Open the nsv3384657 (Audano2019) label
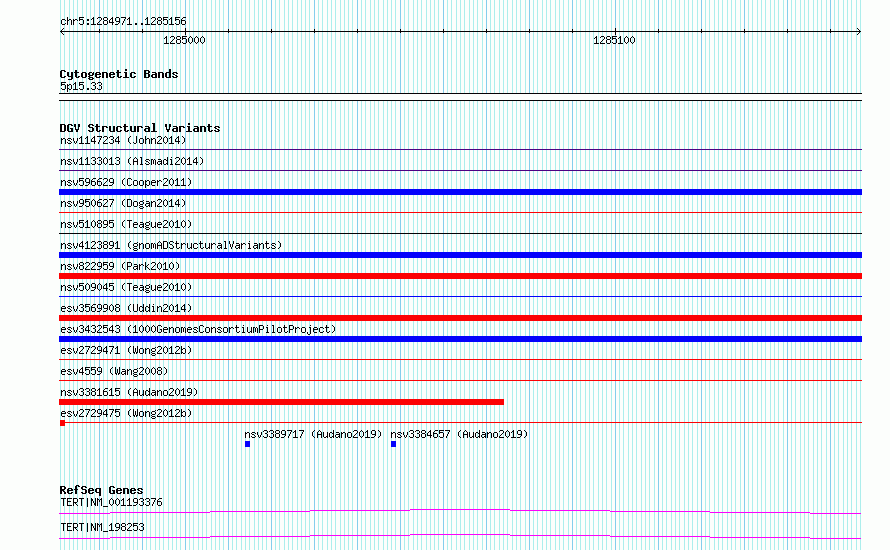Image resolution: width=890 pixels, height=550 pixels. click(x=459, y=434)
